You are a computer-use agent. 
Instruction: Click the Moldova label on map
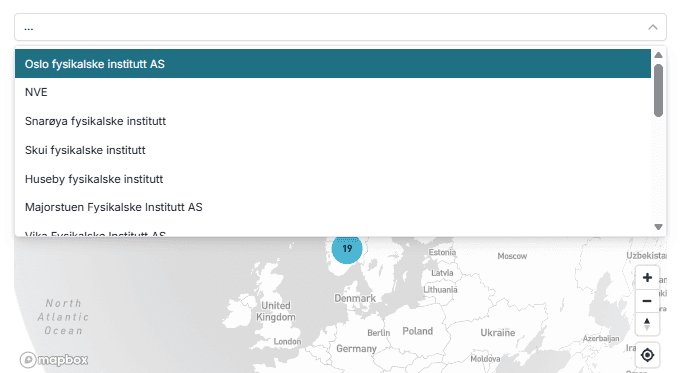coord(485,359)
